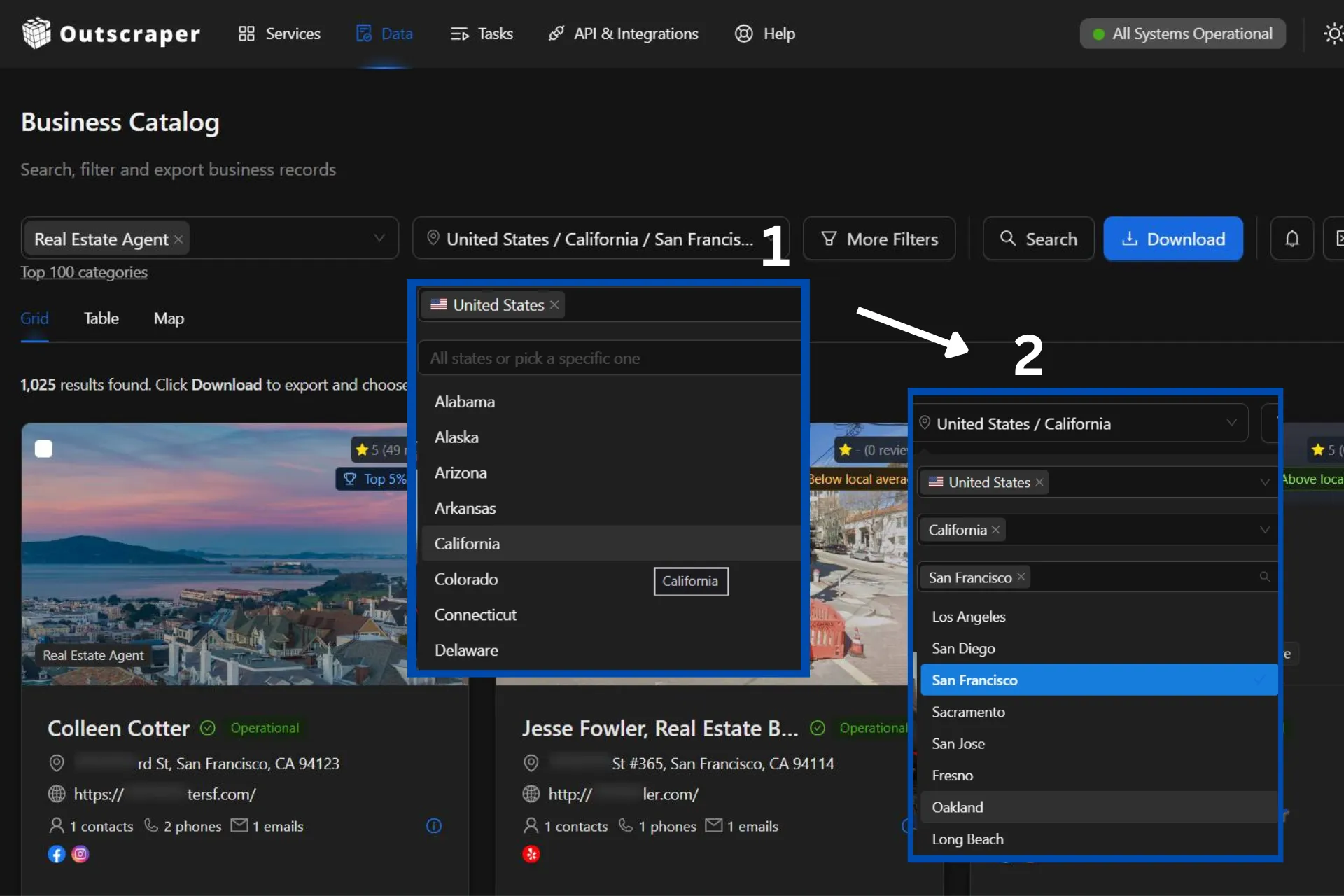This screenshot has height=896, width=1344.
Task: Click the location pin beside Colleen Cotter address
Action: point(57,763)
